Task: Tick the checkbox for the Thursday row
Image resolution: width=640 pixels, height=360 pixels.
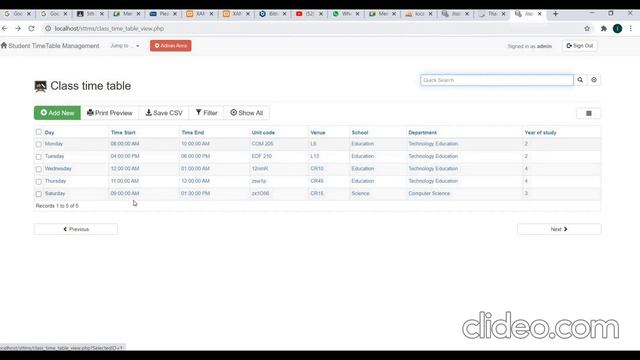Action: (x=38, y=182)
